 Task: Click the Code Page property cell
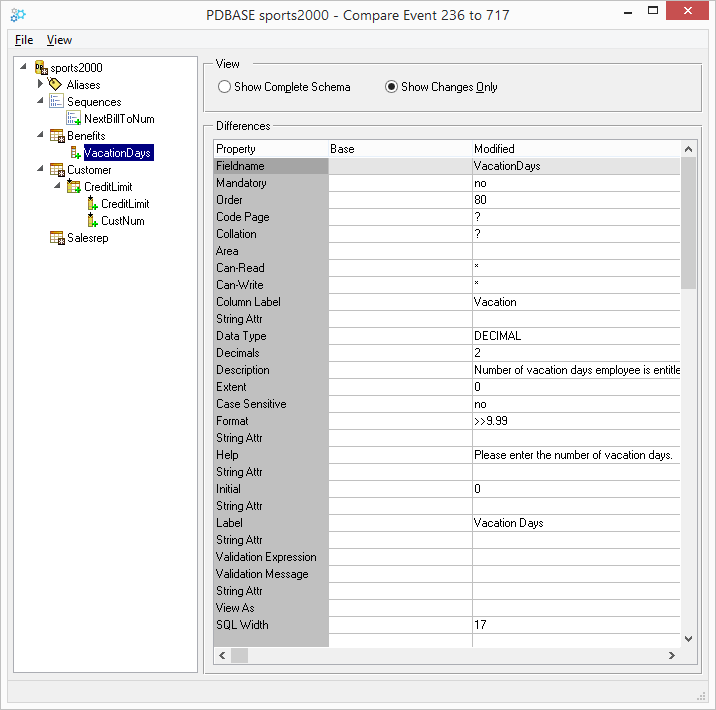click(x=271, y=217)
